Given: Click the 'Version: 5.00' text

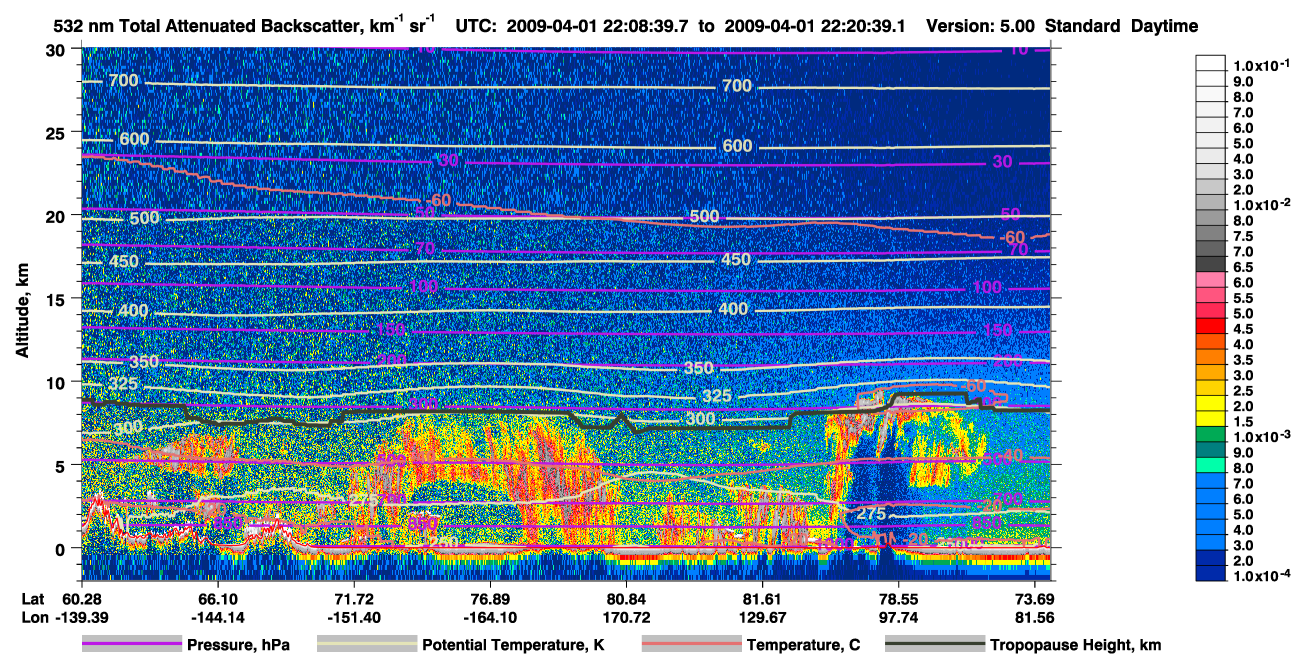Looking at the screenshot, I should pyautogui.click(x=983, y=26).
